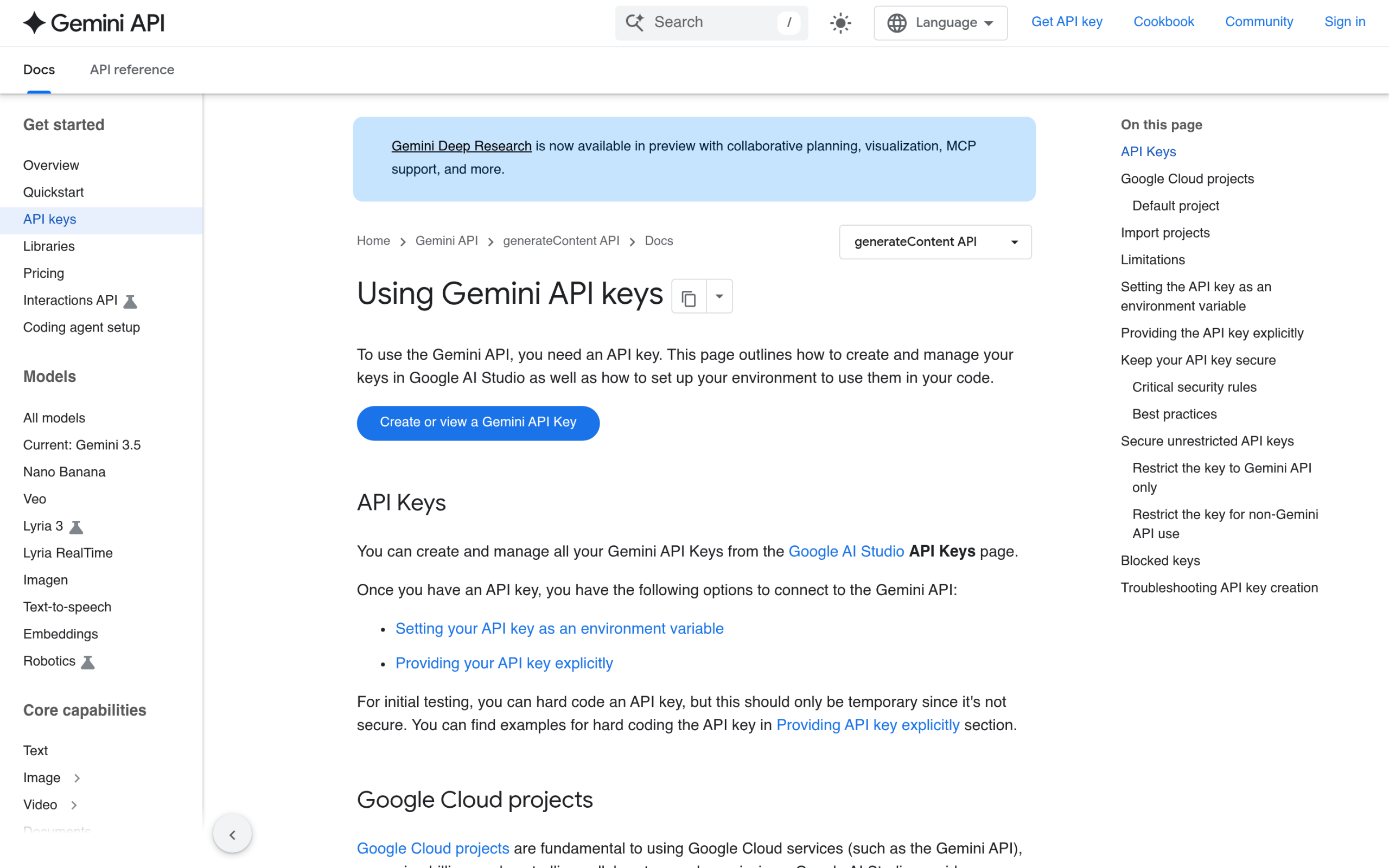Image resolution: width=1389 pixels, height=868 pixels.
Task: Switch to the Docs tab
Action: click(x=39, y=69)
